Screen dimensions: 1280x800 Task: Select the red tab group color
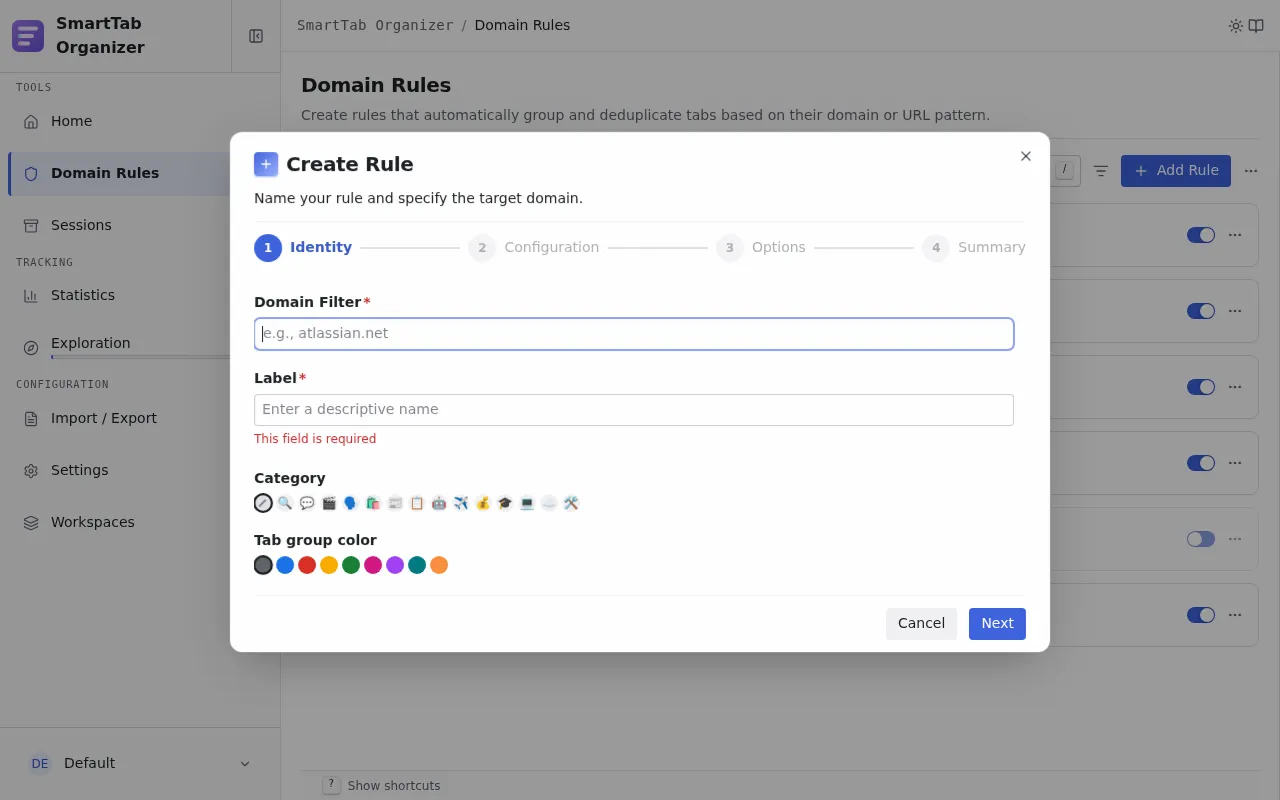coord(307,565)
